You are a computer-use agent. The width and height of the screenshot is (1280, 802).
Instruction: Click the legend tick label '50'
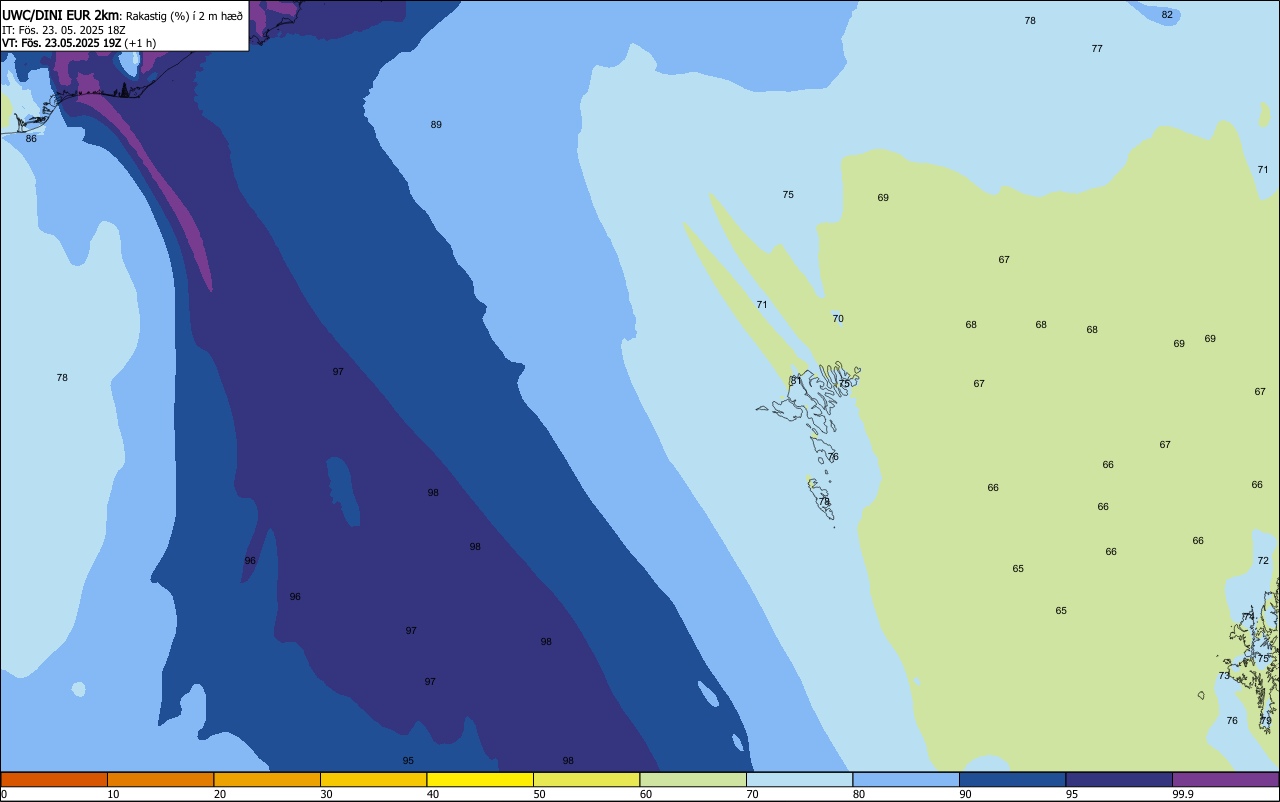(x=539, y=794)
